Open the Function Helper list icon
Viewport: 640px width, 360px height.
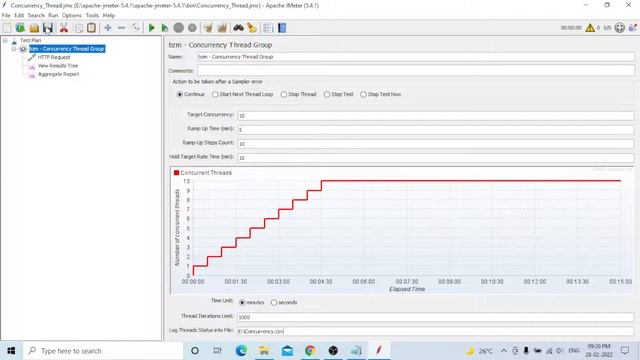tap(268, 28)
